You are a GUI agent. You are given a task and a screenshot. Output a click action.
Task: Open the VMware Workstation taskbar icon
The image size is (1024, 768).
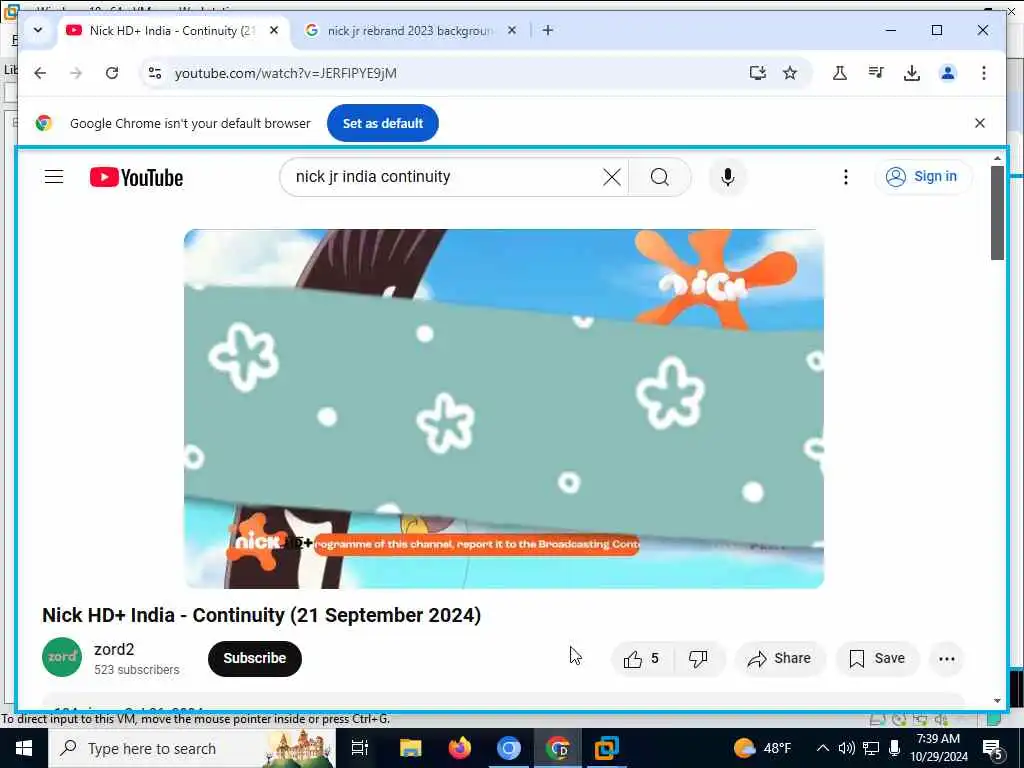point(607,748)
